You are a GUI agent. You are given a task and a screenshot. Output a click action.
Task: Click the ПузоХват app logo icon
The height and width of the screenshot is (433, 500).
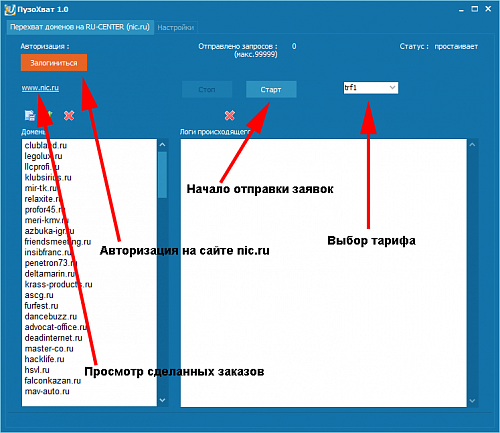tap(10, 9)
